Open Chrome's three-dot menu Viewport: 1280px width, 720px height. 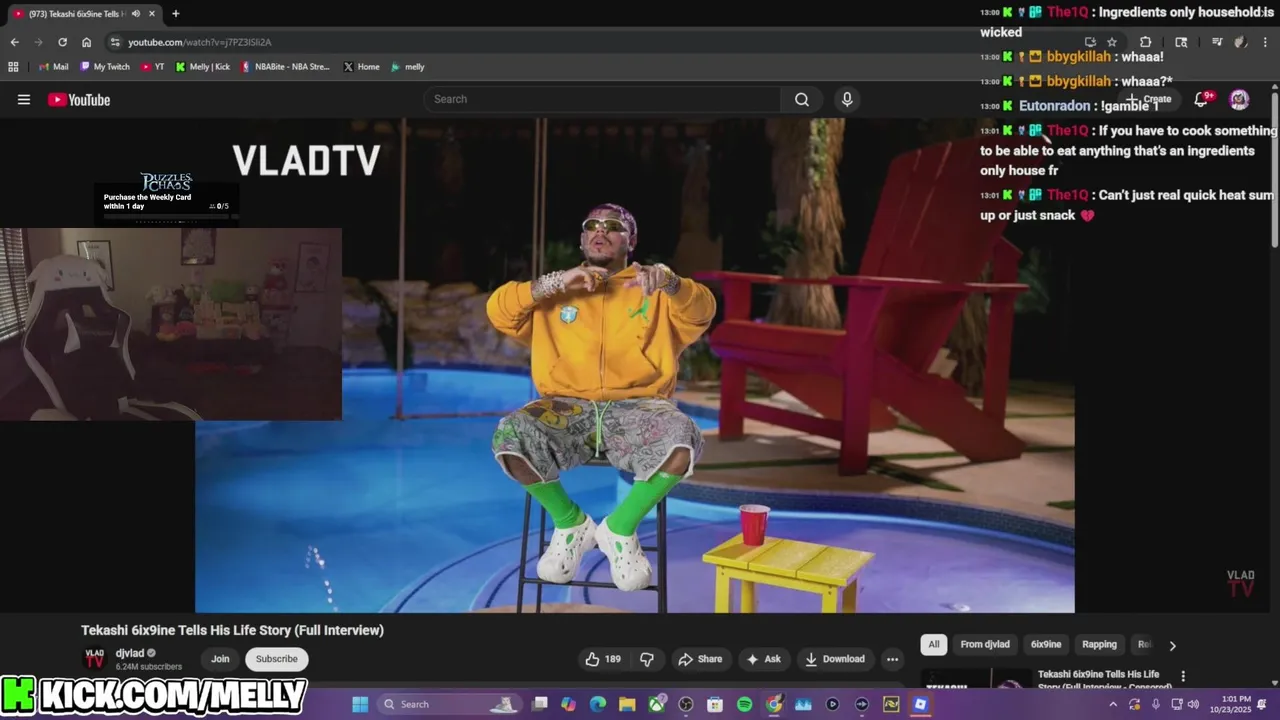tap(1265, 42)
